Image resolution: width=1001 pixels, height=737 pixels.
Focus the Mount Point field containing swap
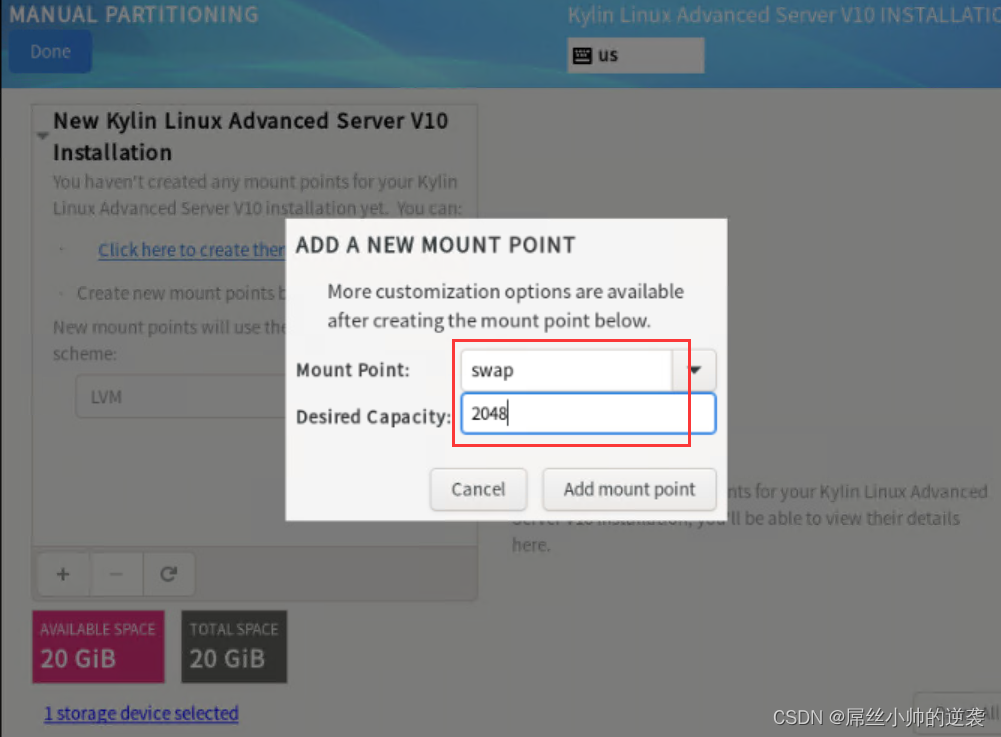tap(565, 370)
